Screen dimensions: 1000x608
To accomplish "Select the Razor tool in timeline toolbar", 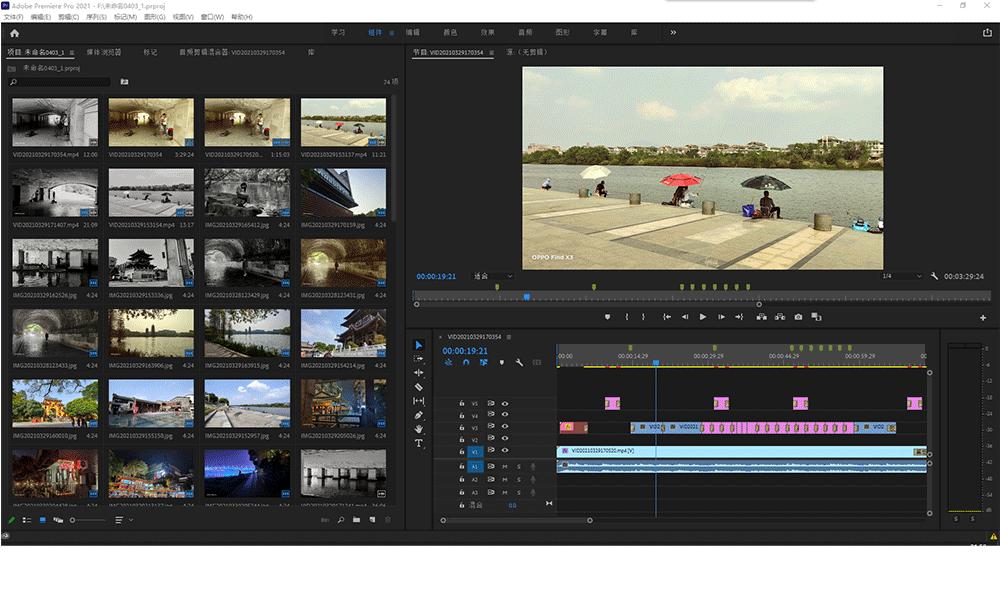I will coord(418,387).
